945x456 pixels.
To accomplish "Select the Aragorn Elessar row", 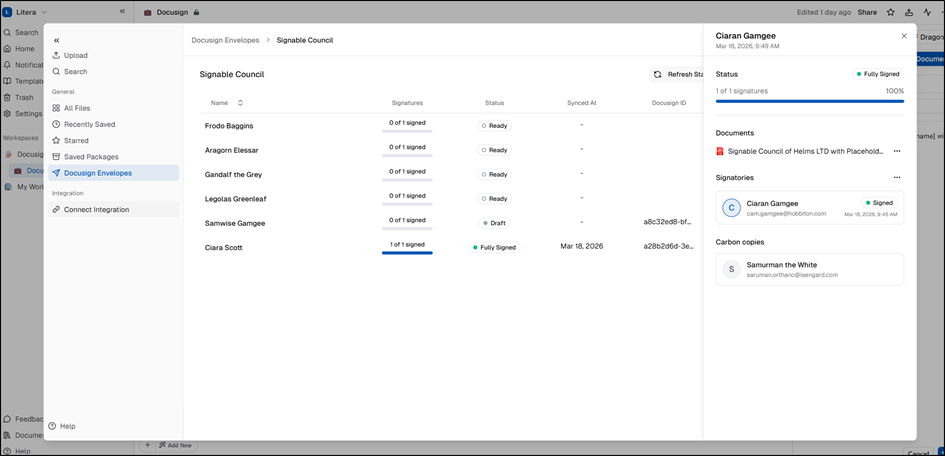I will [x=451, y=150].
